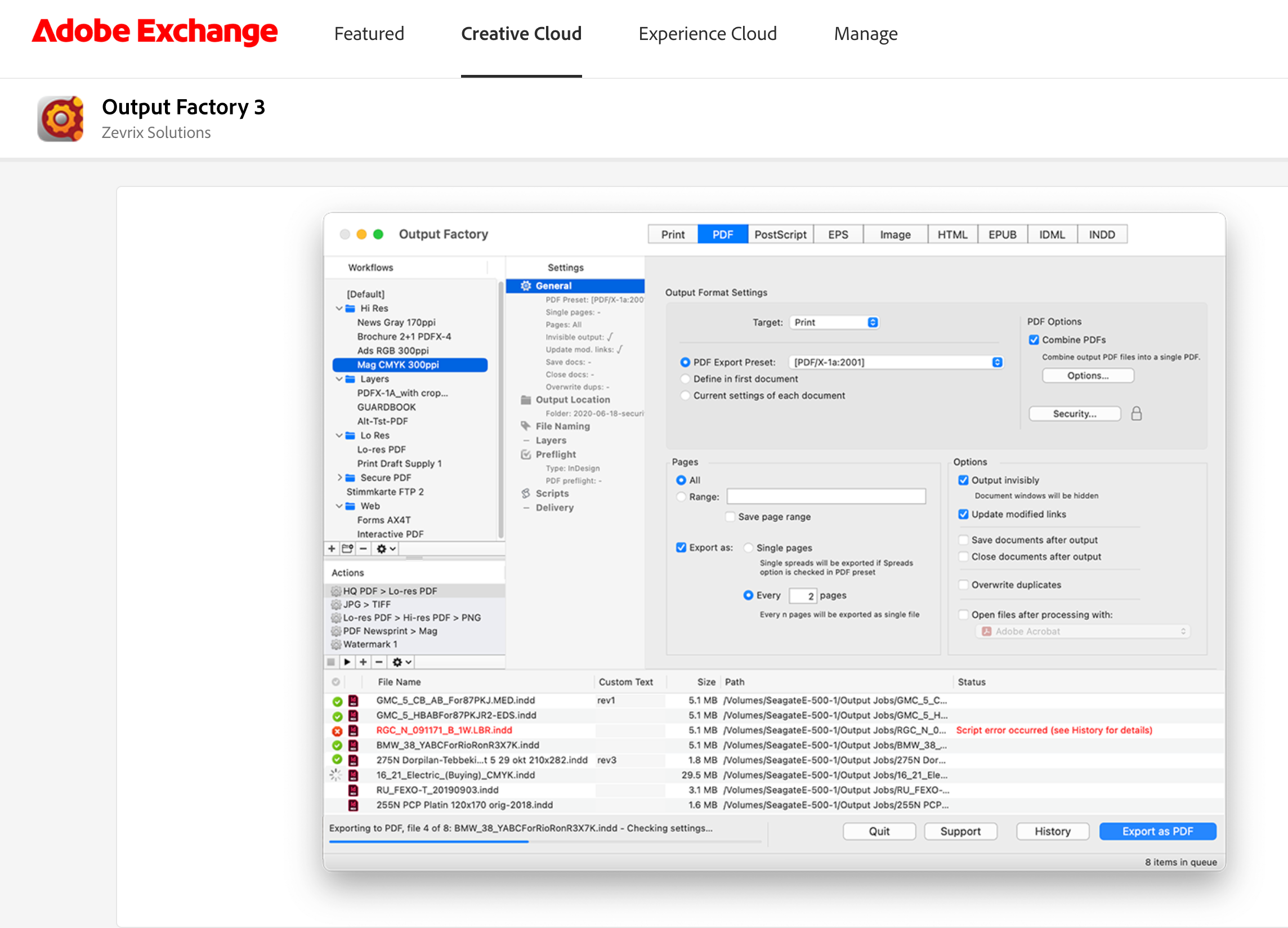The image size is (1288, 928).
Task: Select Define in first document option
Action: [x=685, y=379]
